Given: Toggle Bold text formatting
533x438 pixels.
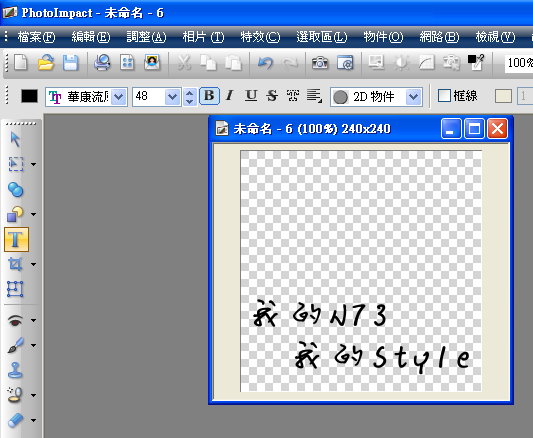Looking at the screenshot, I should pos(209,96).
